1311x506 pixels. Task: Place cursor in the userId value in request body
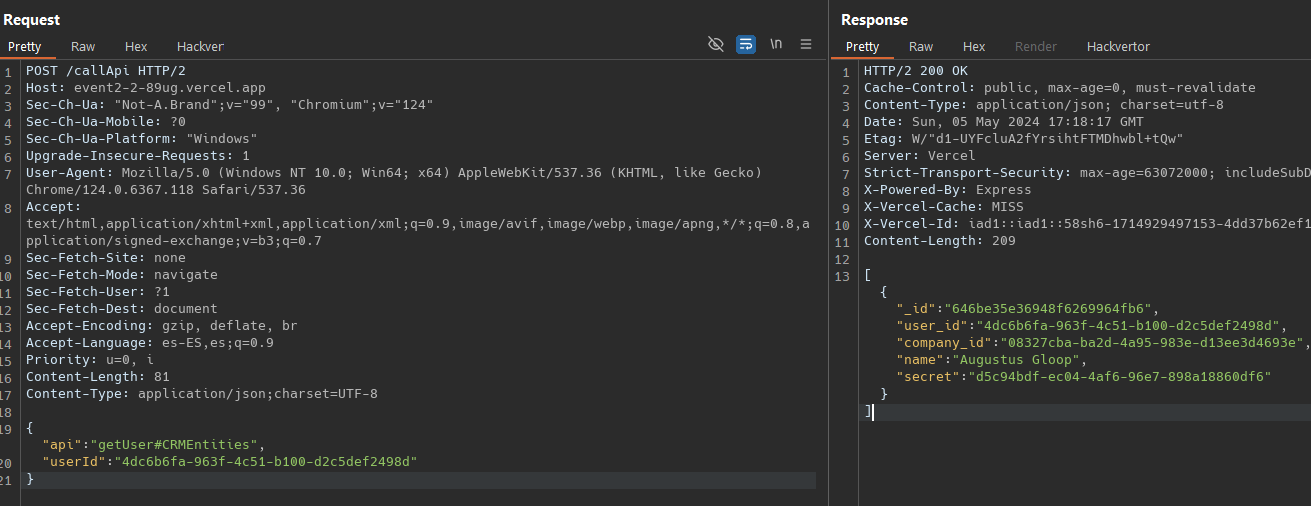(x=266, y=461)
